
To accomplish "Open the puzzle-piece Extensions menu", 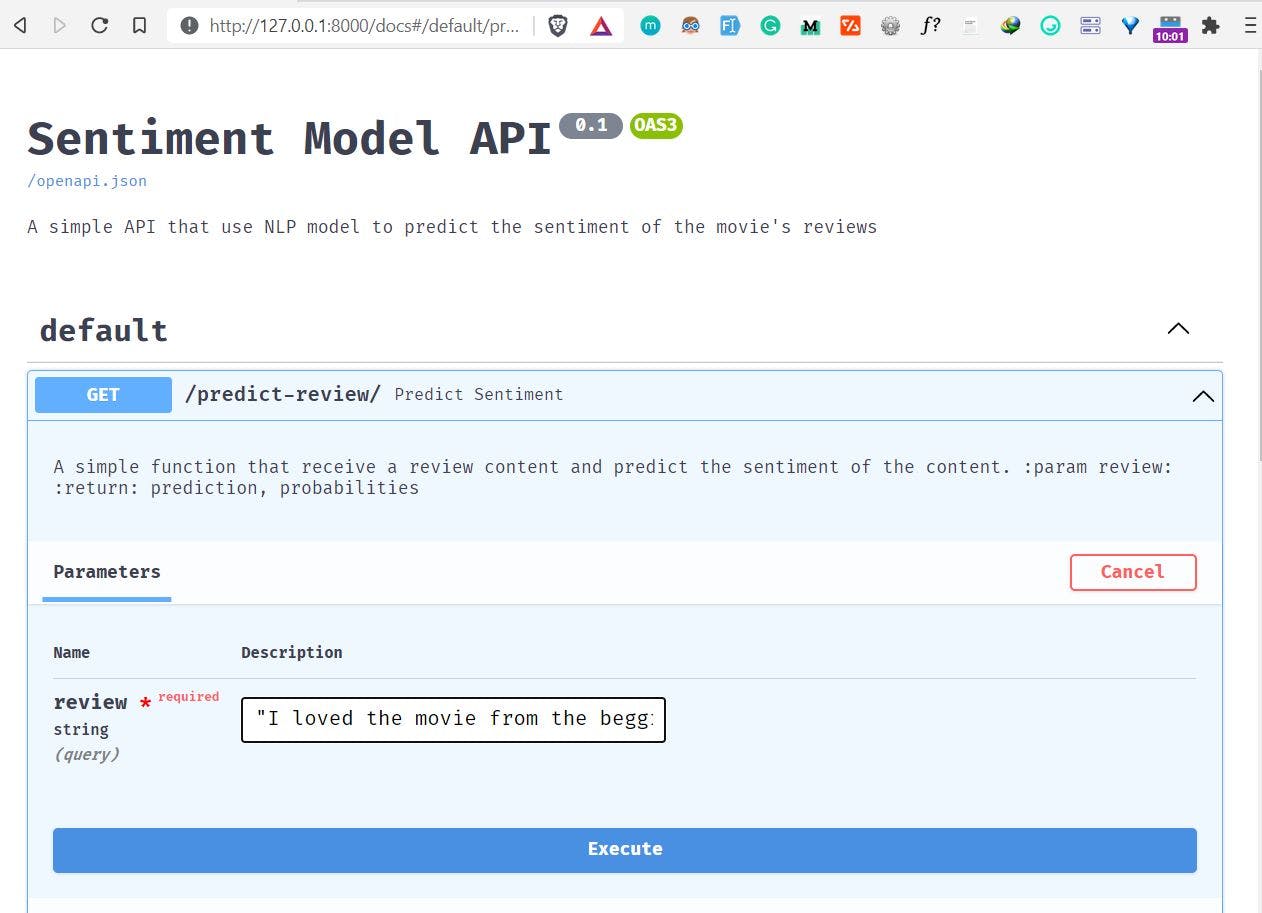I will (1210, 26).
